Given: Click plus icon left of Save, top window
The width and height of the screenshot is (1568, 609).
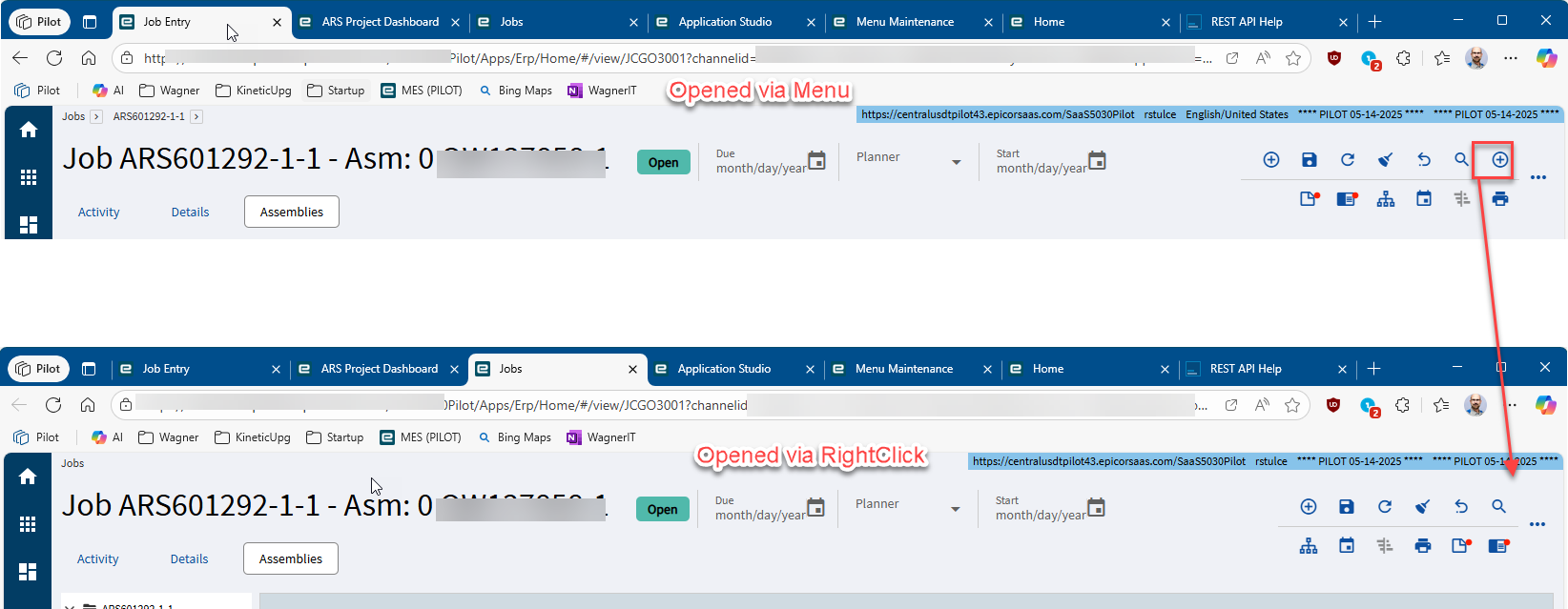Looking at the screenshot, I should tap(1271, 160).
